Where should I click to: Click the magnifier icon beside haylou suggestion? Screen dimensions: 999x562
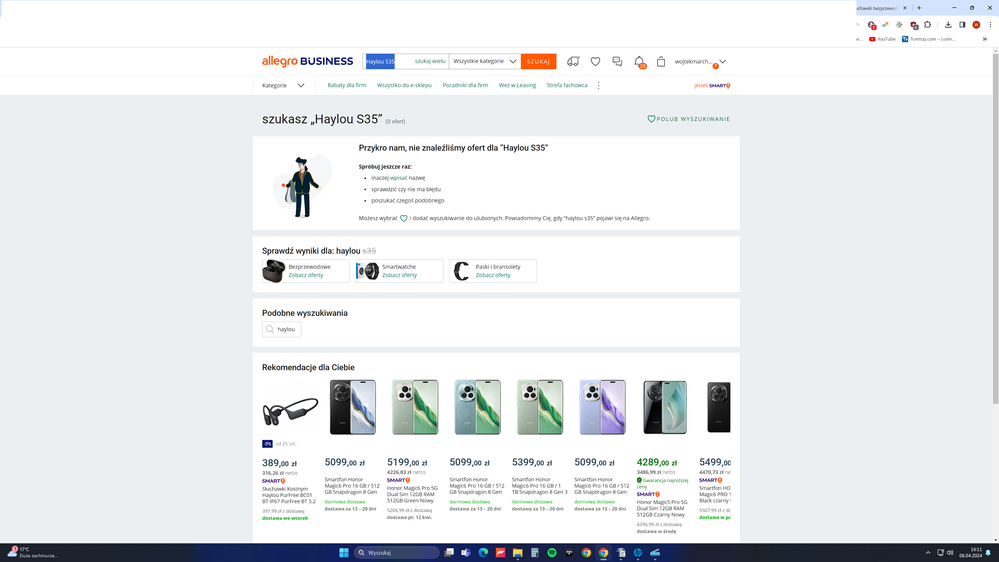(x=270, y=329)
